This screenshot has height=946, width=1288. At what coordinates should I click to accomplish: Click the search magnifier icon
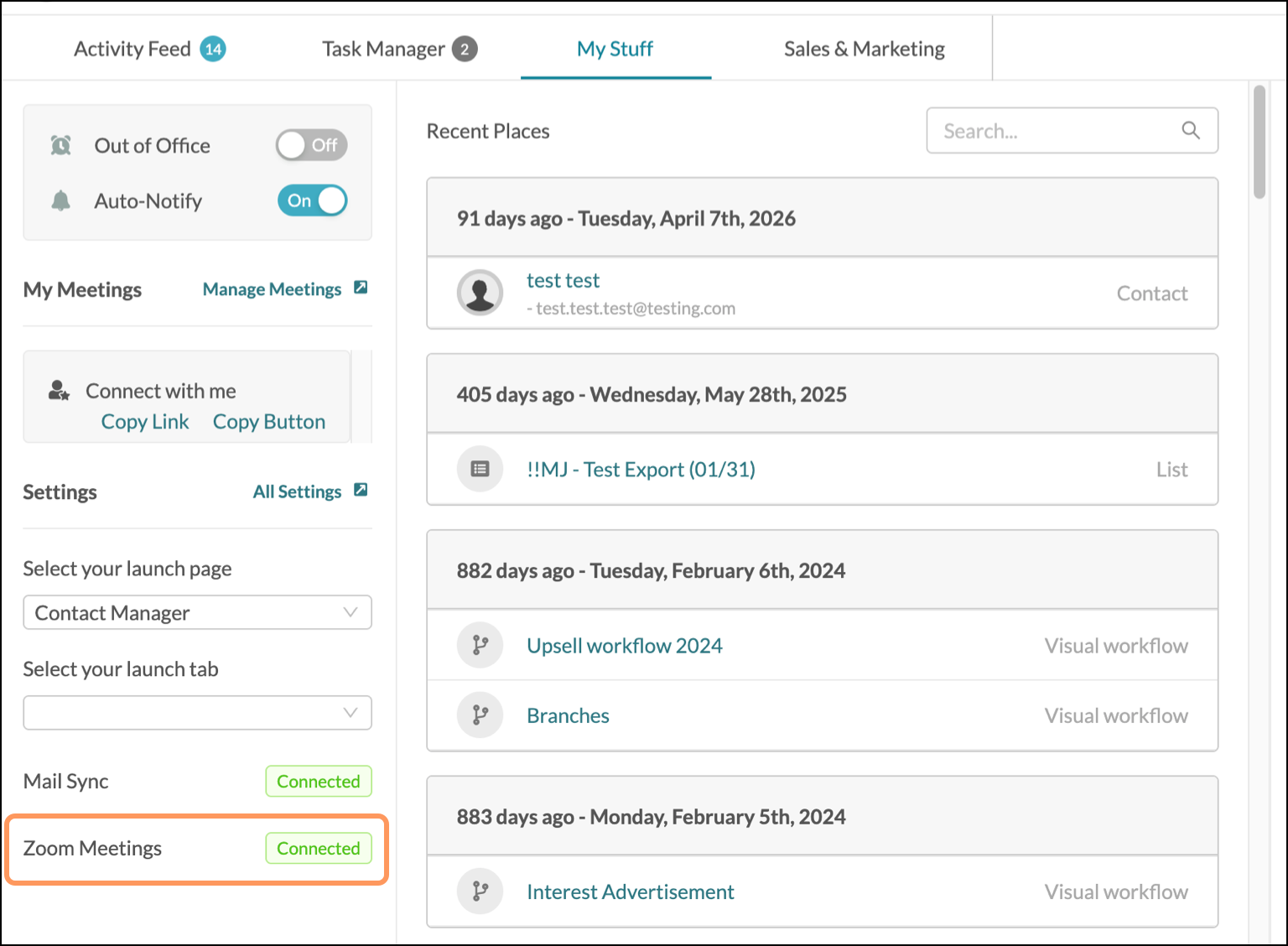pyautogui.click(x=1191, y=130)
